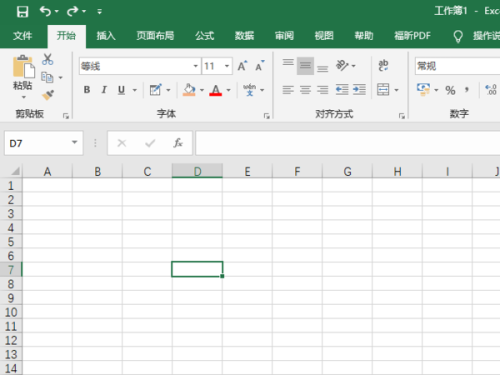The width and height of the screenshot is (500, 375).
Task: Switch to the 插入 tab
Action: 106,36
